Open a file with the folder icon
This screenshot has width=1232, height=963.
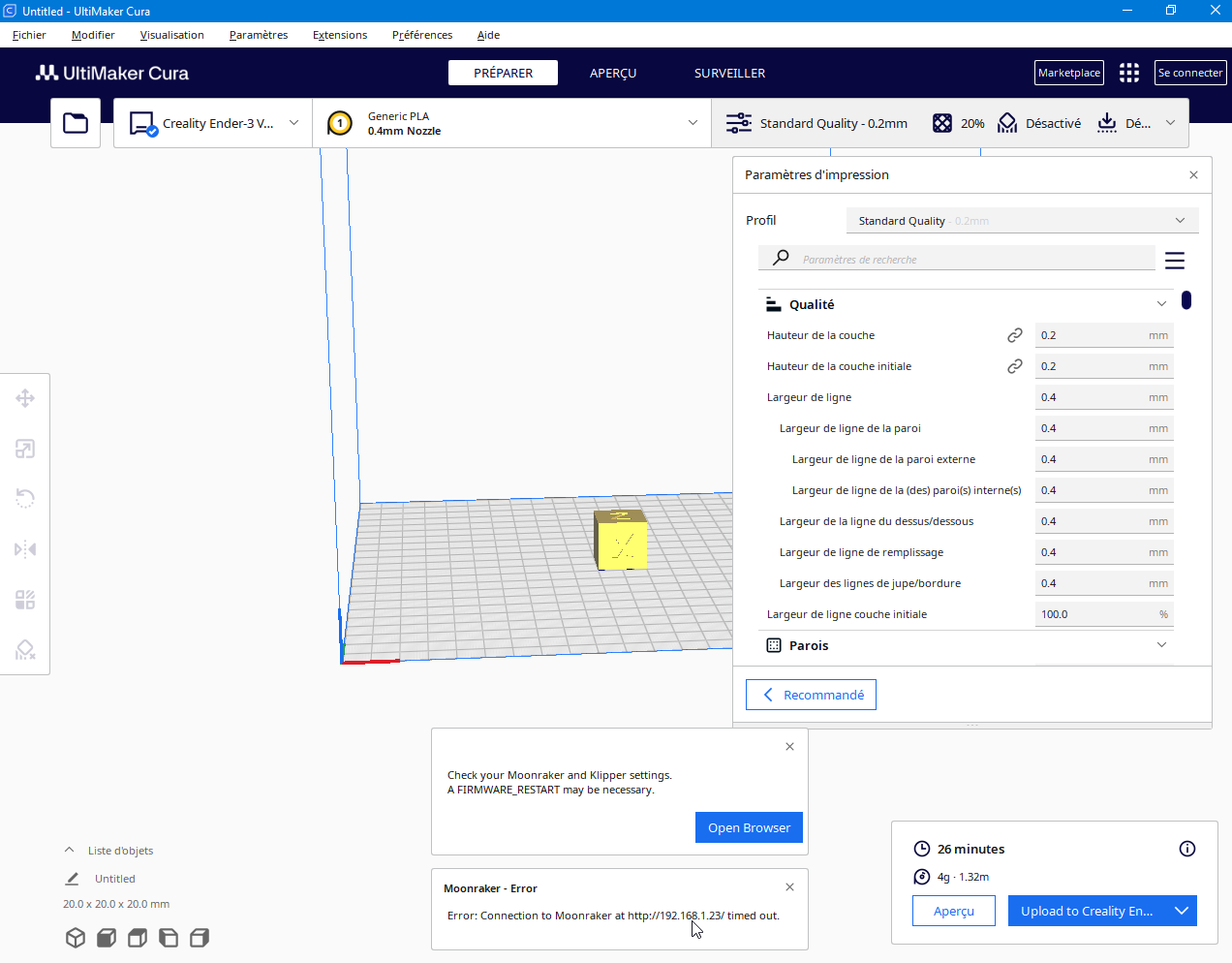coord(76,123)
